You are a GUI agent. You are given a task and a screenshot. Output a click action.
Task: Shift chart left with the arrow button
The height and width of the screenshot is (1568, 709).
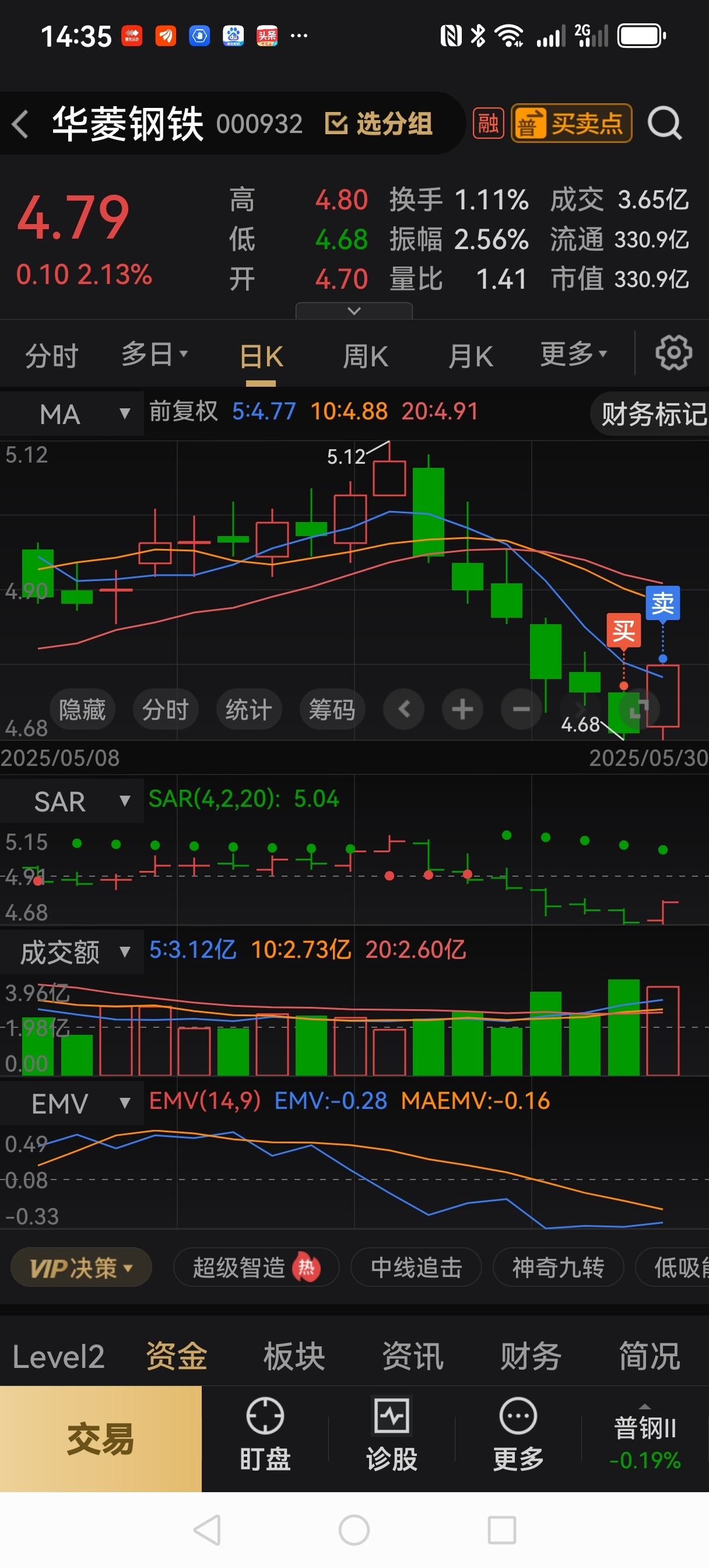(x=403, y=709)
